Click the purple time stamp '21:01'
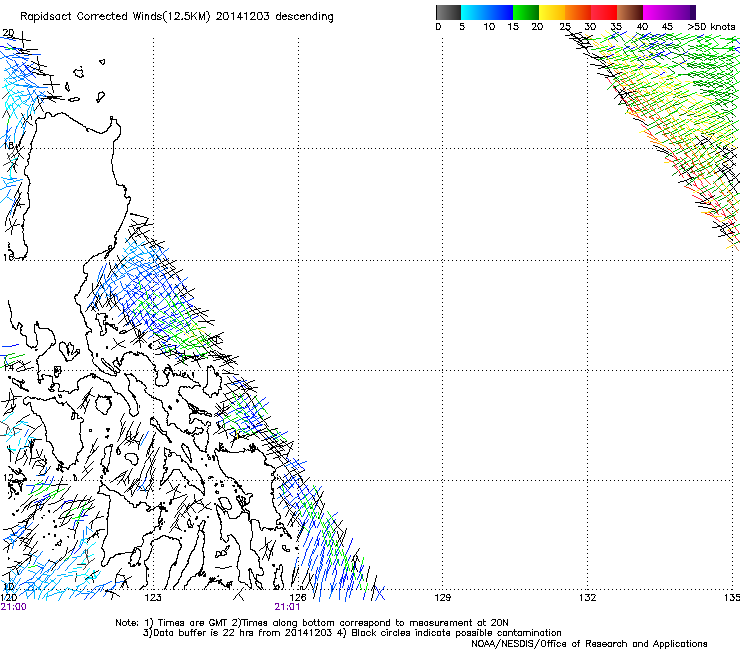 coord(287,607)
